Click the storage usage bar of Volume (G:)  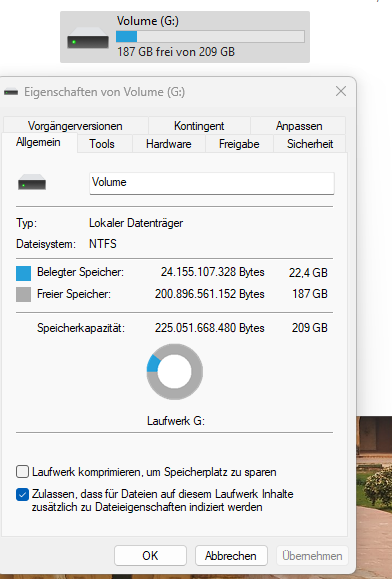[210, 37]
